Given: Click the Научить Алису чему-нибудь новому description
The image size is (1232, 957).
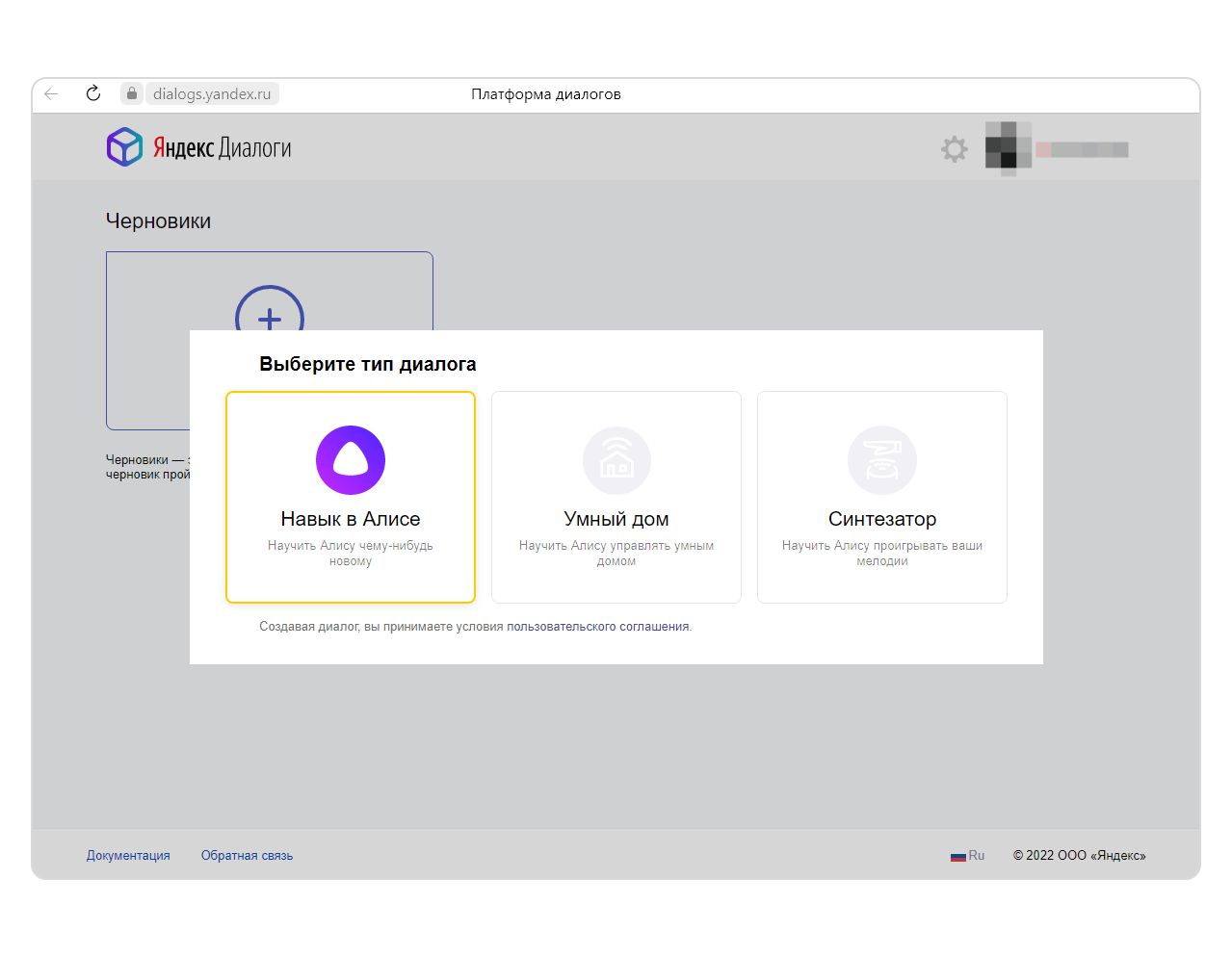Looking at the screenshot, I should (351, 554).
